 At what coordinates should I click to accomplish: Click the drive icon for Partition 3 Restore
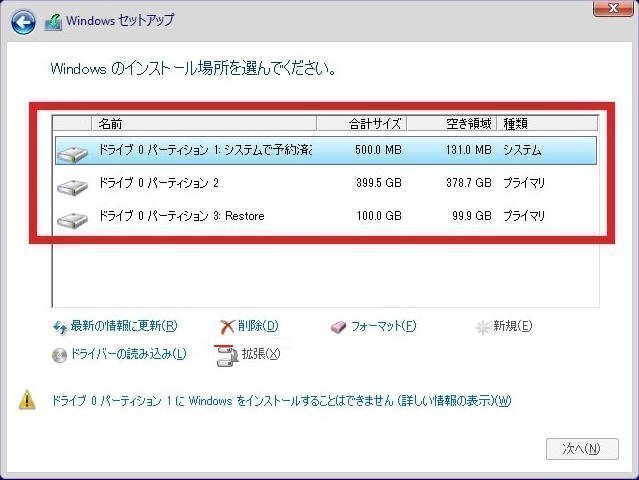73,220
